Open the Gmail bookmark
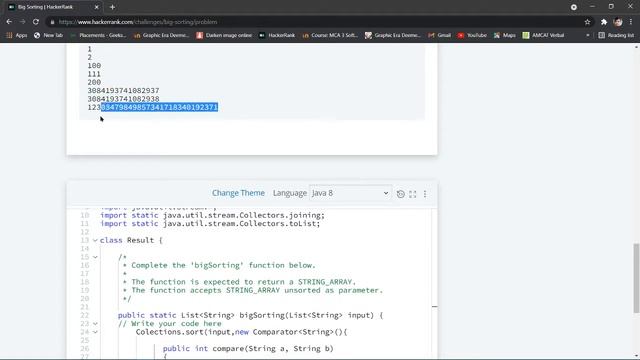Viewport: 640px width, 360px height. [x=440, y=36]
